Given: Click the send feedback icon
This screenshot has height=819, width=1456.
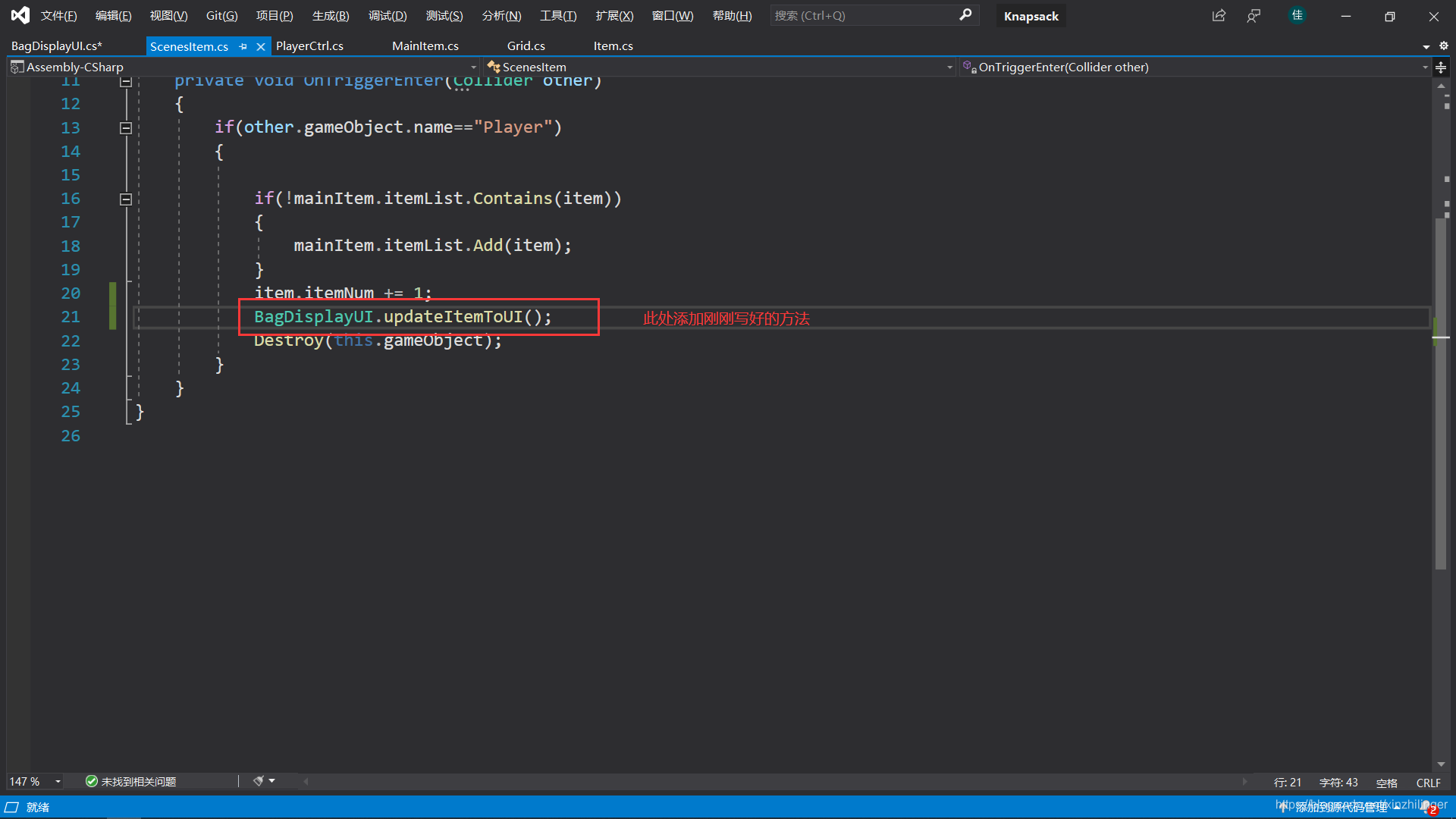Looking at the screenshot, I should pos(1254,16).
